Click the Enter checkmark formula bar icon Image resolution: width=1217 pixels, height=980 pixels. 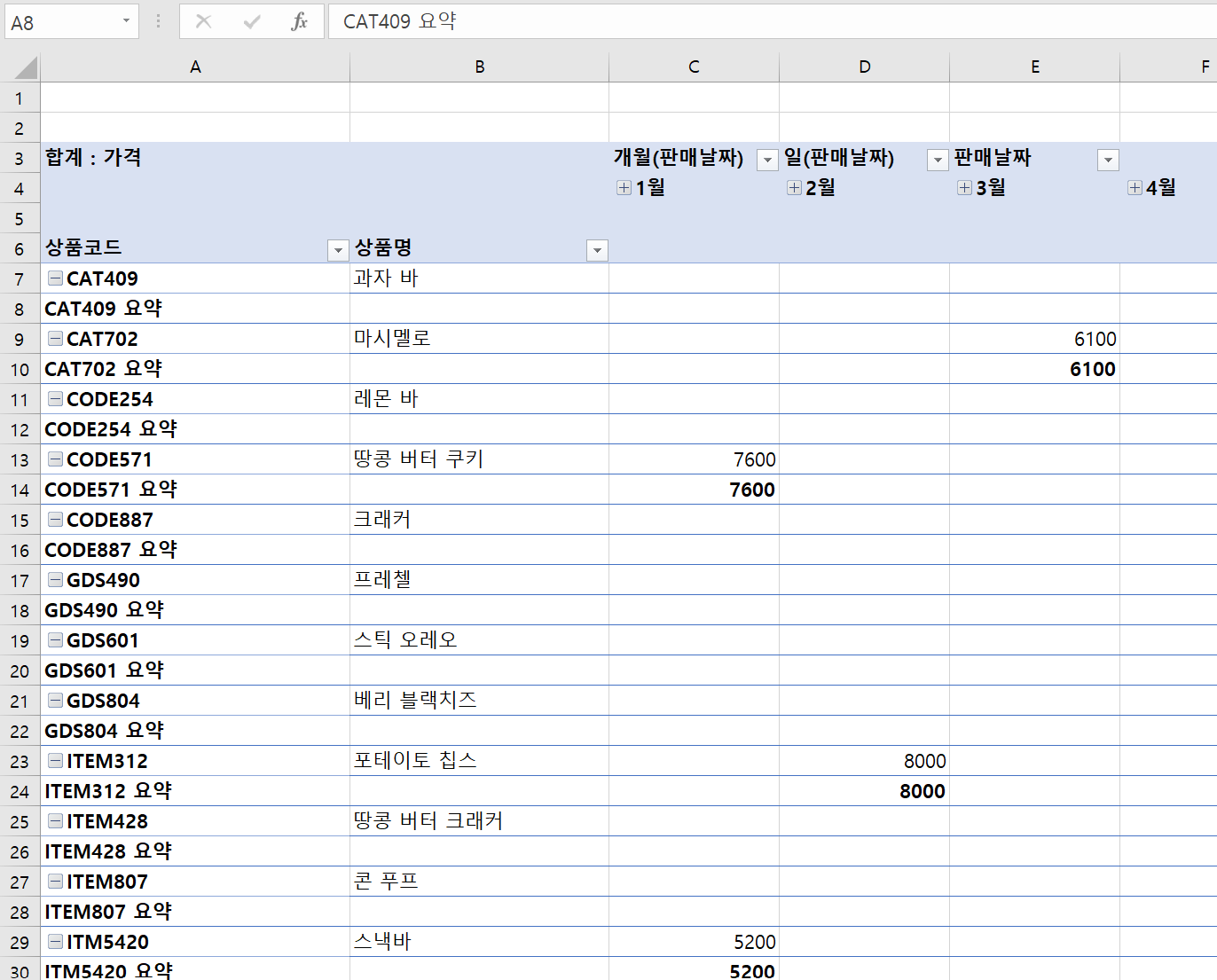pos(252,21)
